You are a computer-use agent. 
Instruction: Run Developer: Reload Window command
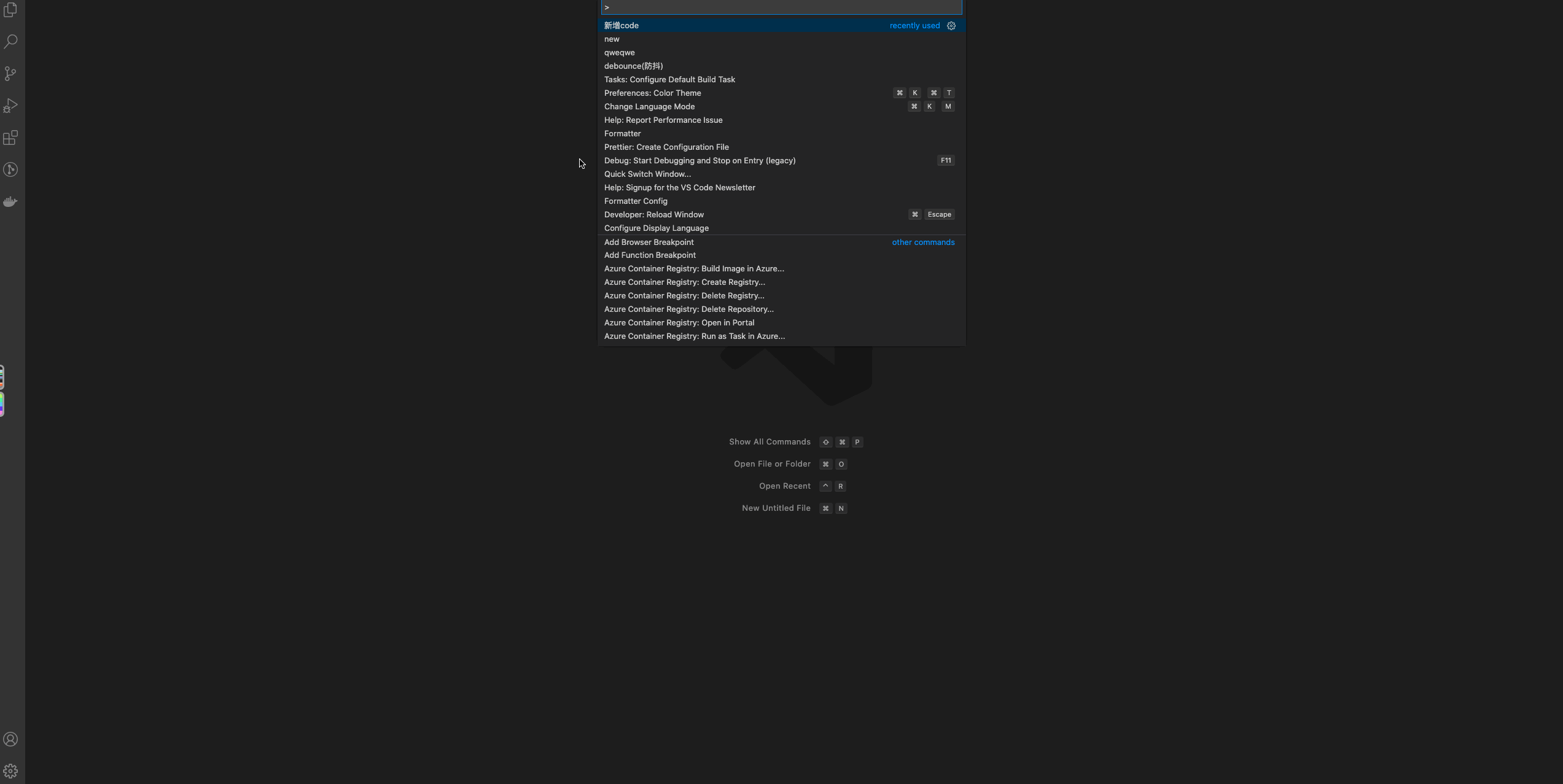(653, 215)
